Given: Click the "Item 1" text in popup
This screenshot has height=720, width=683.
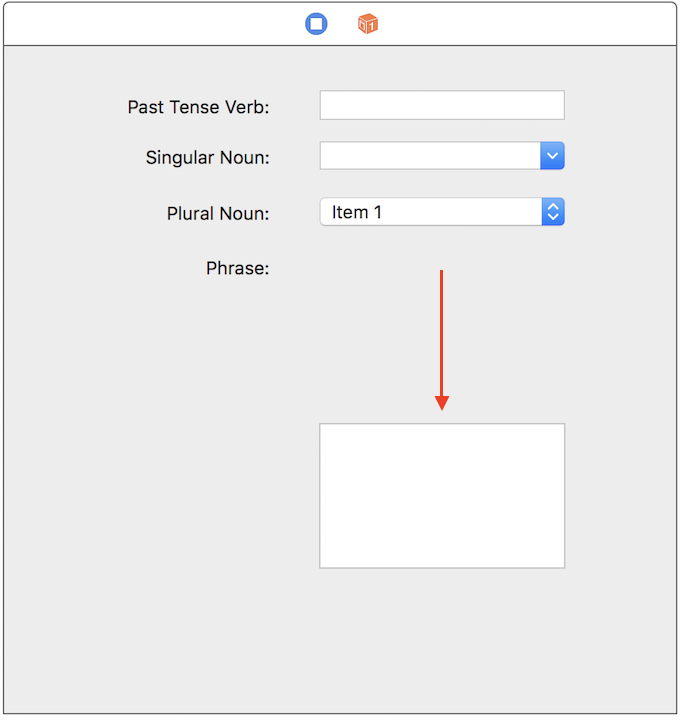Looking at the screenshot, I should (357, 212).
